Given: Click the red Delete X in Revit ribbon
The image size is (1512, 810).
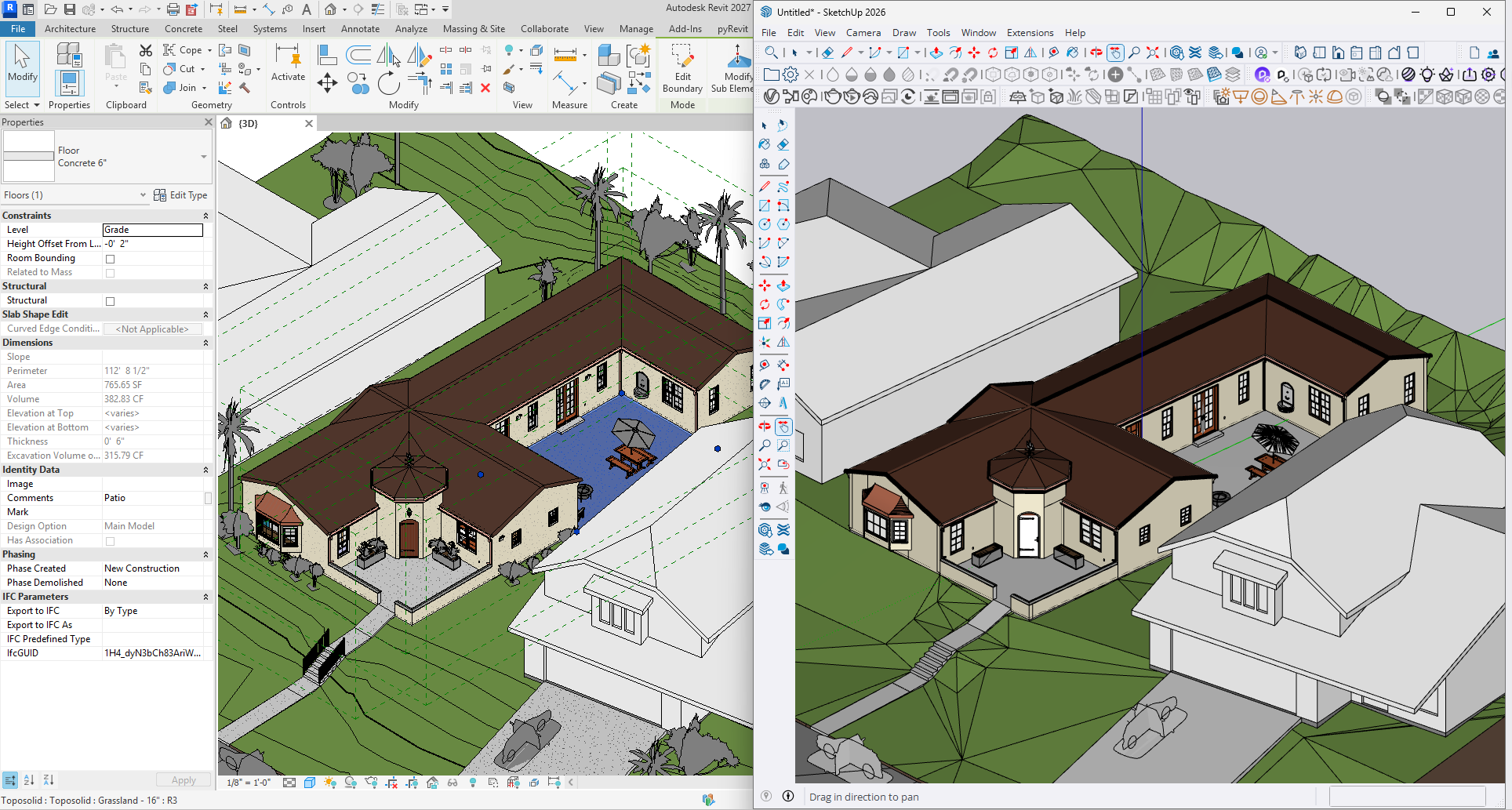Looking at the screenshot, I should click(x=485, y=88).
